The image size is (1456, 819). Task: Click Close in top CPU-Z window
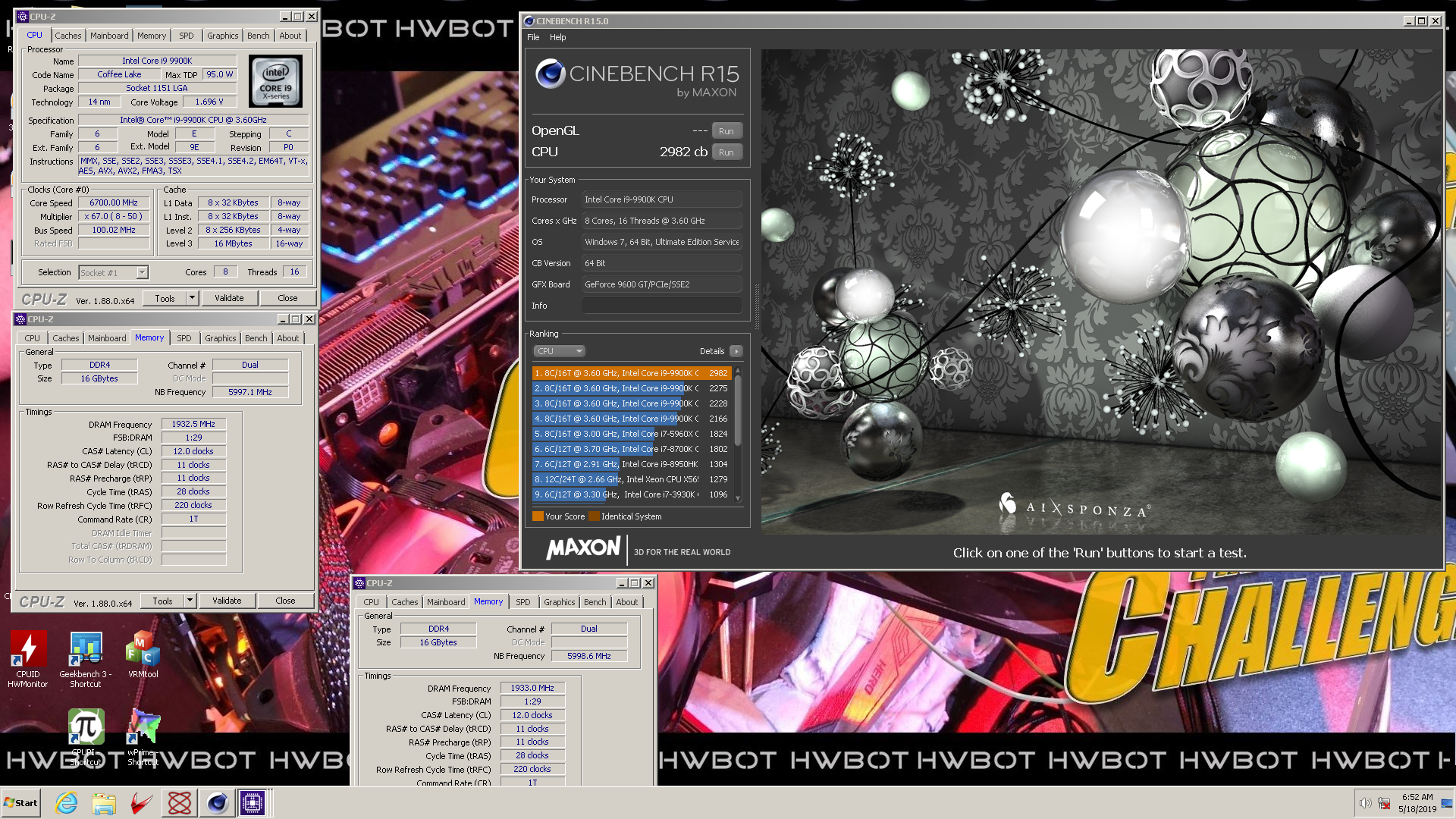287,298
